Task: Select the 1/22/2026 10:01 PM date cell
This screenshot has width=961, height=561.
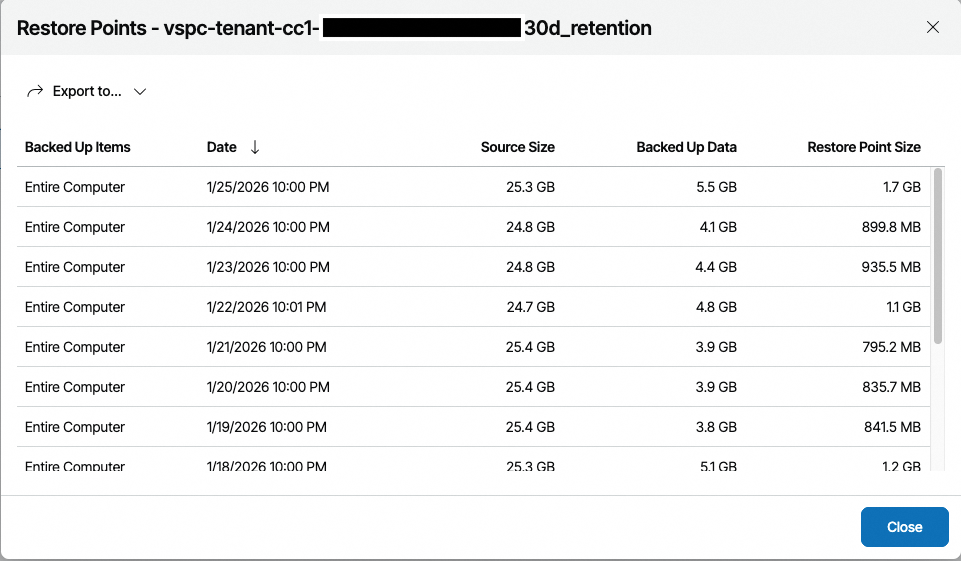Action: (266, 307)
